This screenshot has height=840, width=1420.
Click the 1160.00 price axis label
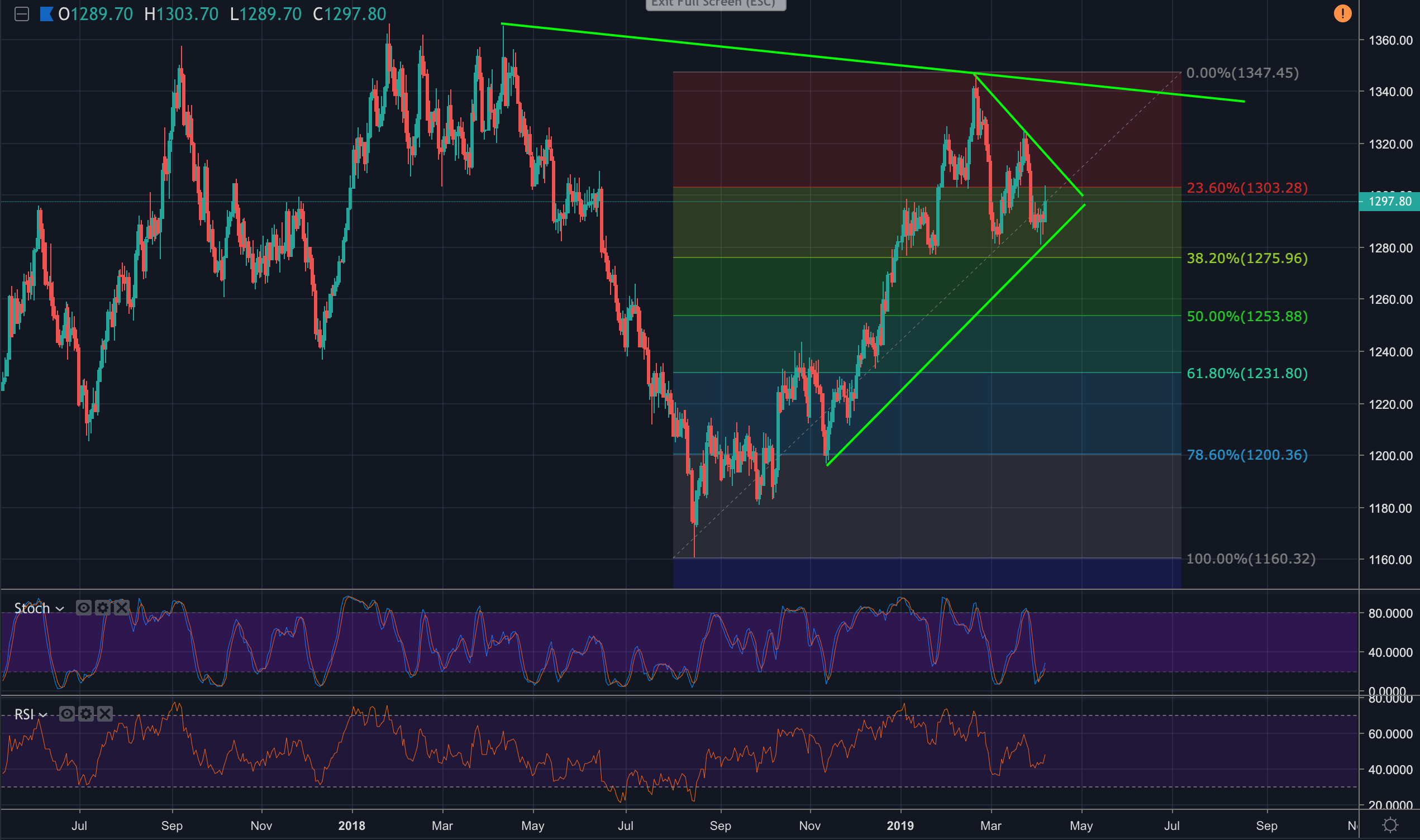[1390, 560]
